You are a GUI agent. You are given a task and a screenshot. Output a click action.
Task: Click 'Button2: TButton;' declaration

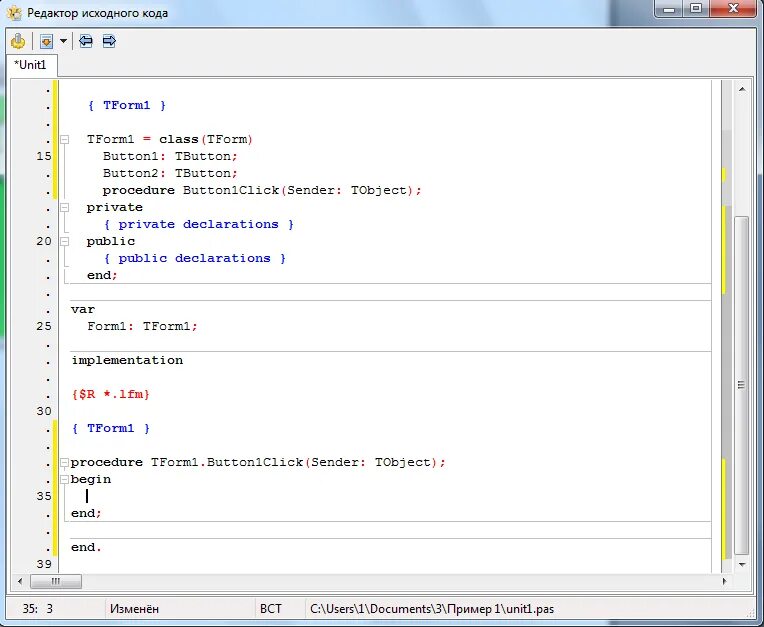coord(170,173)
